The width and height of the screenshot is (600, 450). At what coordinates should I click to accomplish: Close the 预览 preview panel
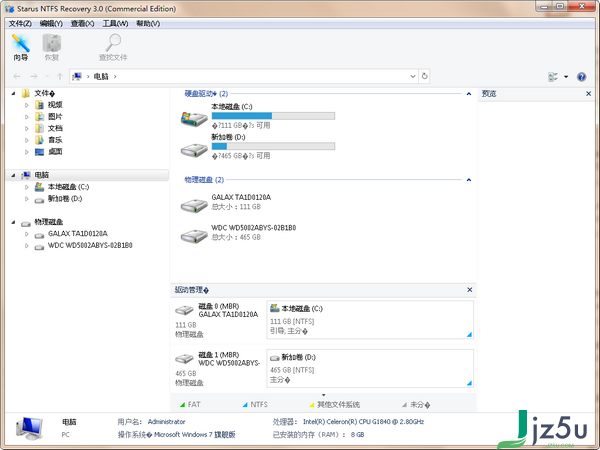[x=589, y=93]
